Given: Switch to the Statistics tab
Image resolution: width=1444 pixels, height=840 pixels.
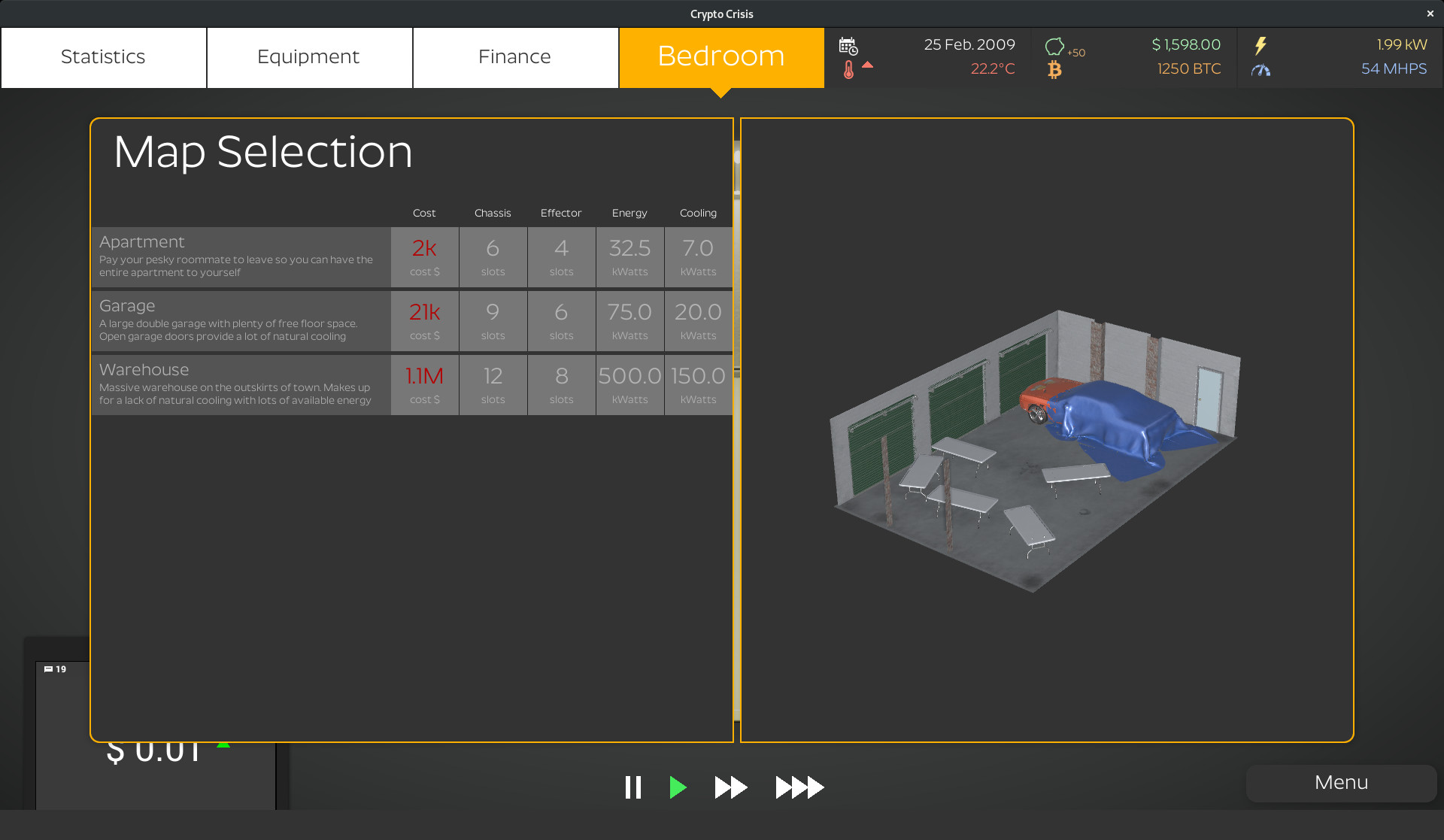Looking at the screenshot, I should click(103, 56).
